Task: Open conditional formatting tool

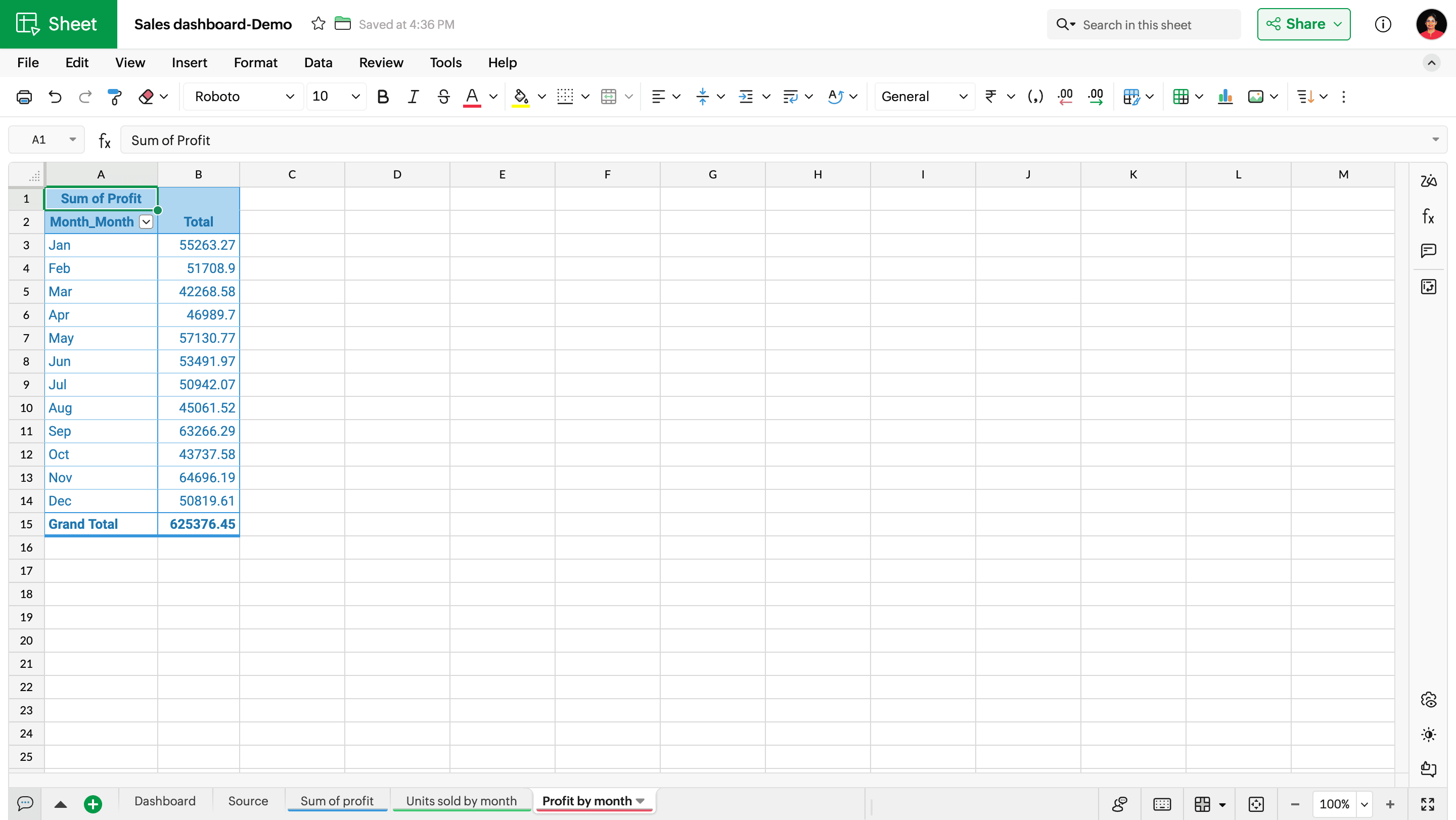Action: point(1131,97)
